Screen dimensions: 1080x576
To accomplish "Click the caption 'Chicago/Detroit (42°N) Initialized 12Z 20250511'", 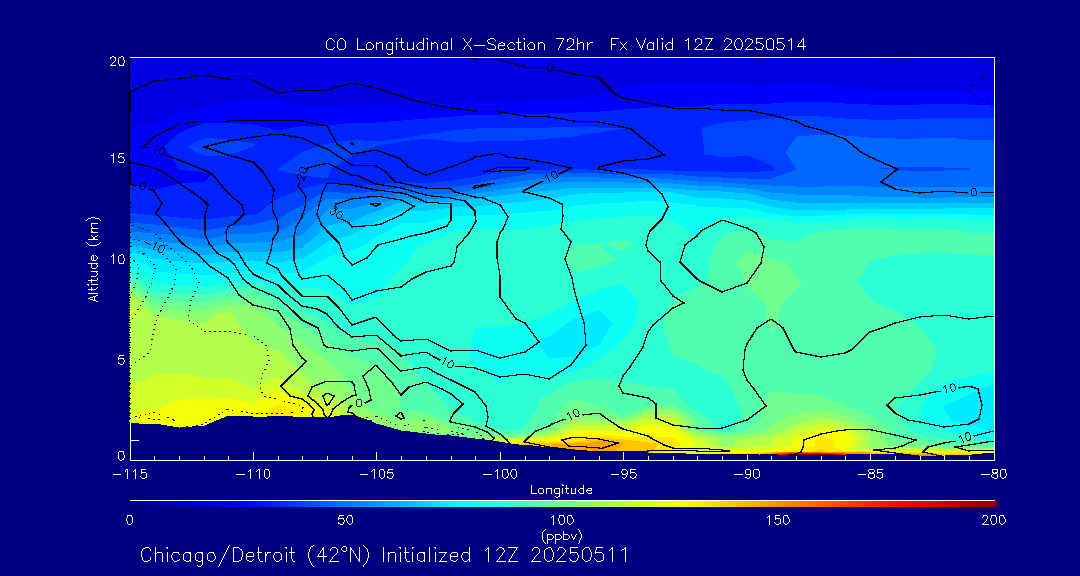I will 384,555.
